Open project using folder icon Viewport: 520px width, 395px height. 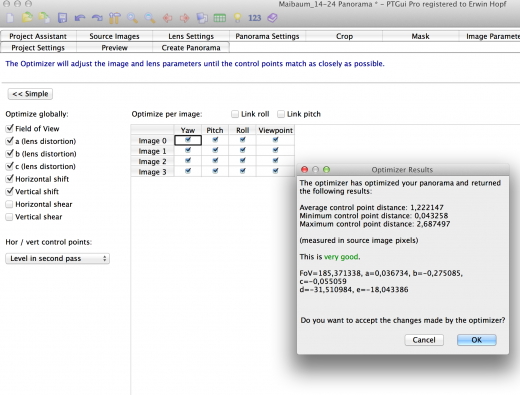click(x=27, y=17)
